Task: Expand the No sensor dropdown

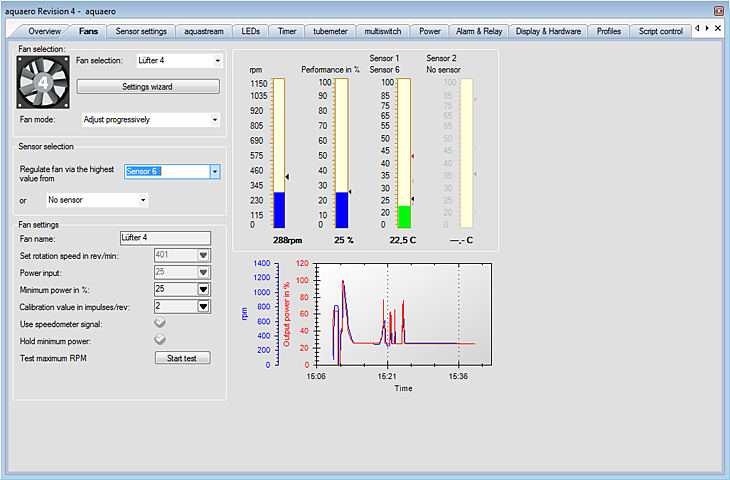Action: click(x=143, y=200)
